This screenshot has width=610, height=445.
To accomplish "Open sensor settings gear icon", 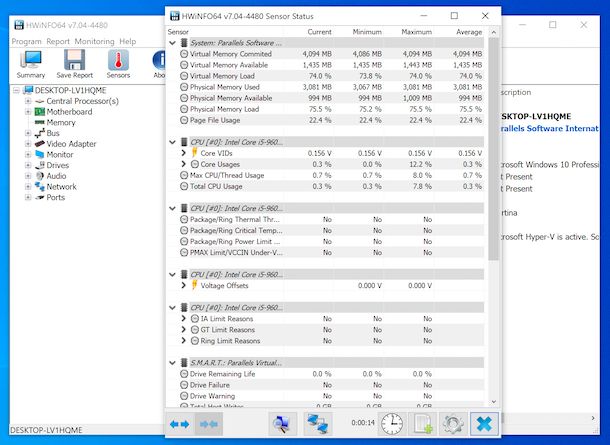I will [x=453, y=424].
